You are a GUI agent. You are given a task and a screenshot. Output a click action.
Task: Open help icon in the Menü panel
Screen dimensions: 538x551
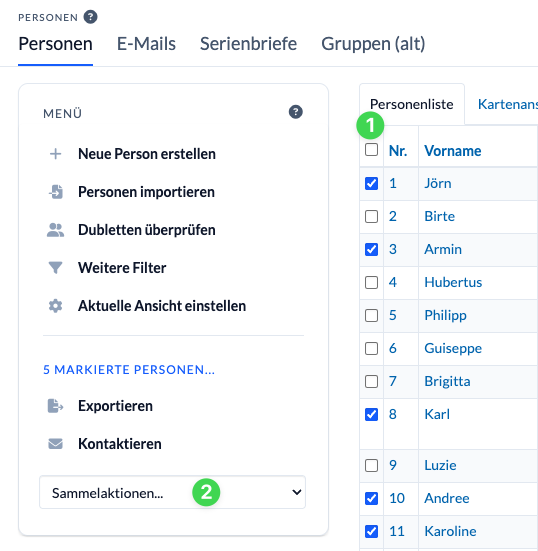[x=296, y=112]
